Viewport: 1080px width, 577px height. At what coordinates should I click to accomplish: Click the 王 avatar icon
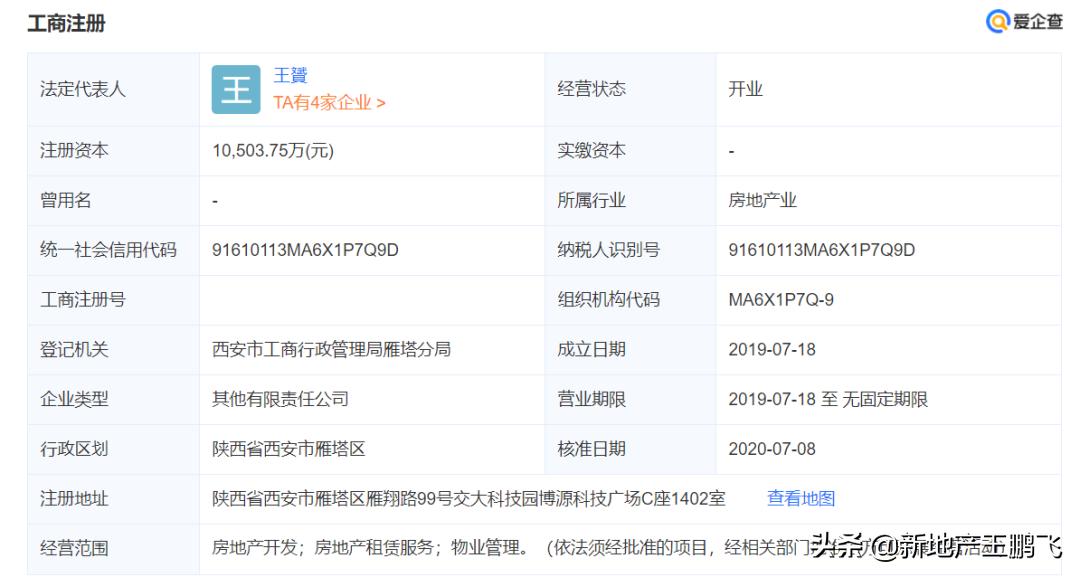tap(236, 90)
